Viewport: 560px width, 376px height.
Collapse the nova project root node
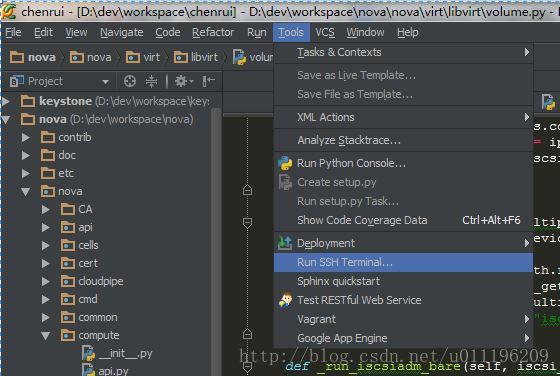tap(6, 120)
